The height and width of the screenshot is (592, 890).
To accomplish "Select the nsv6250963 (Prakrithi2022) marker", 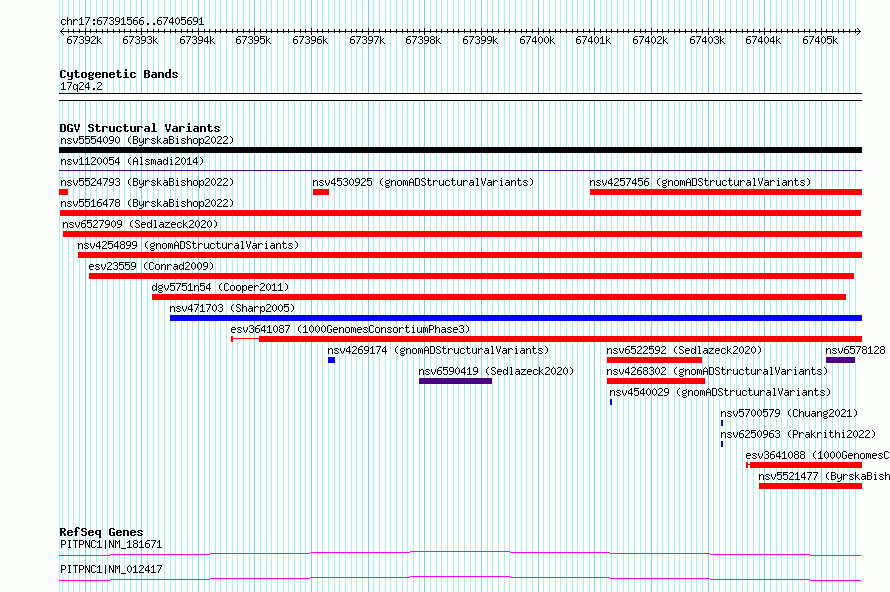I will [722, 444].
